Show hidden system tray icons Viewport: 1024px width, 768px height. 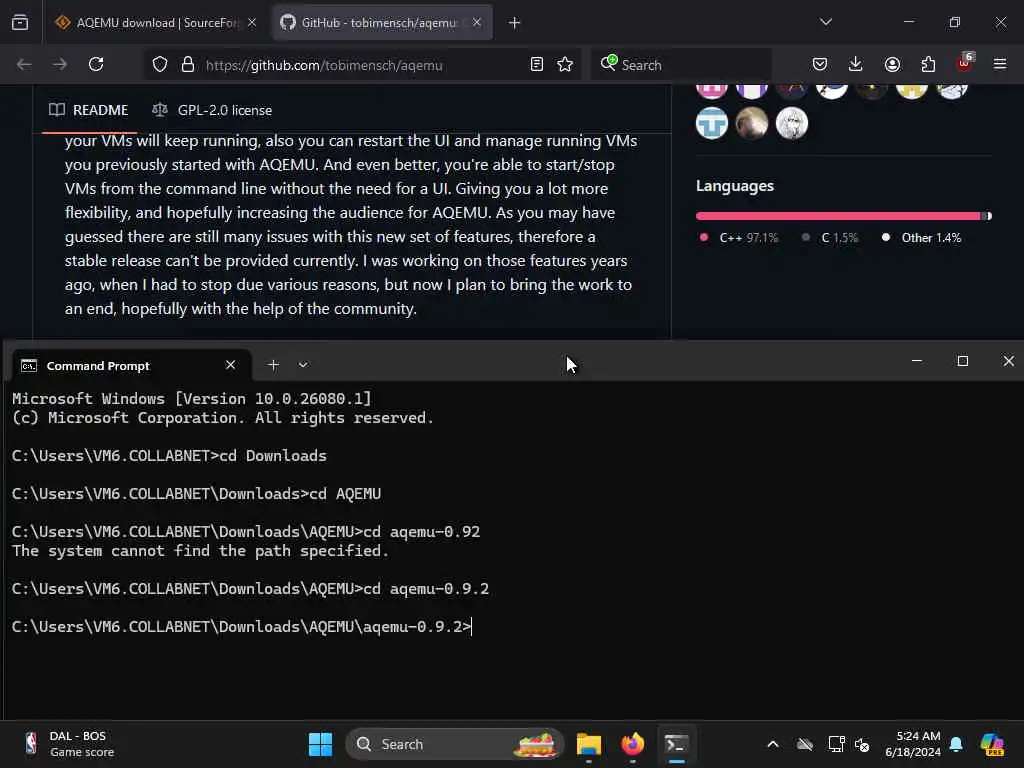point(773,744)
